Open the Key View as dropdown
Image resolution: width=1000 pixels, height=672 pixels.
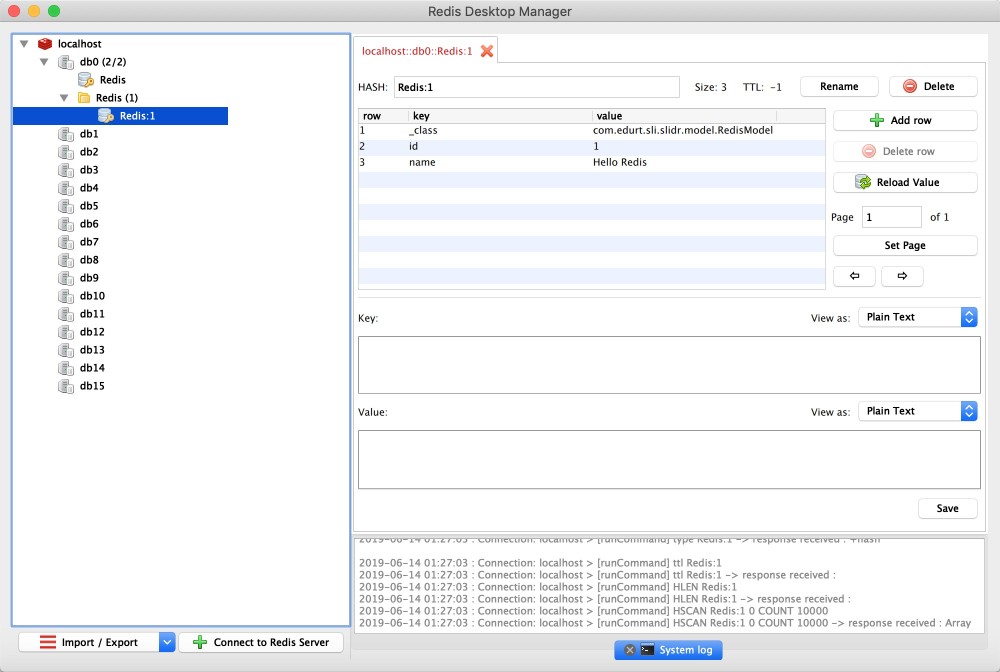[x=918, y=317]
